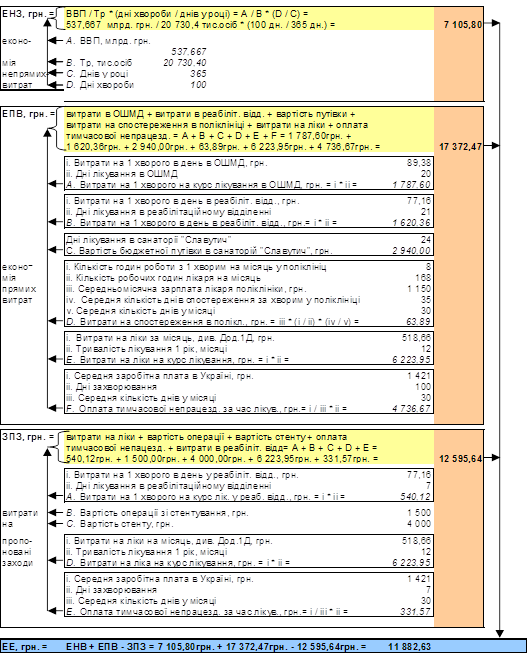Click the arrow pointing to A. ВВП
528x654 pixels.
pyautogui.click(x=55, y=40)
